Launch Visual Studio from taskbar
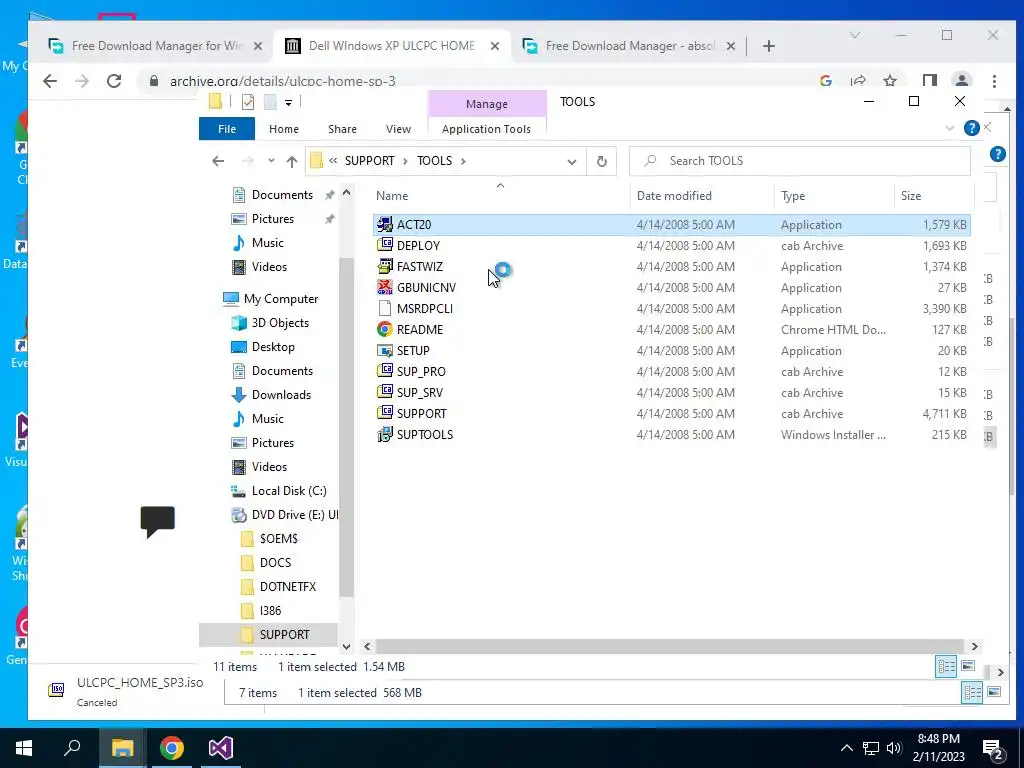 [x=221, y=748]
